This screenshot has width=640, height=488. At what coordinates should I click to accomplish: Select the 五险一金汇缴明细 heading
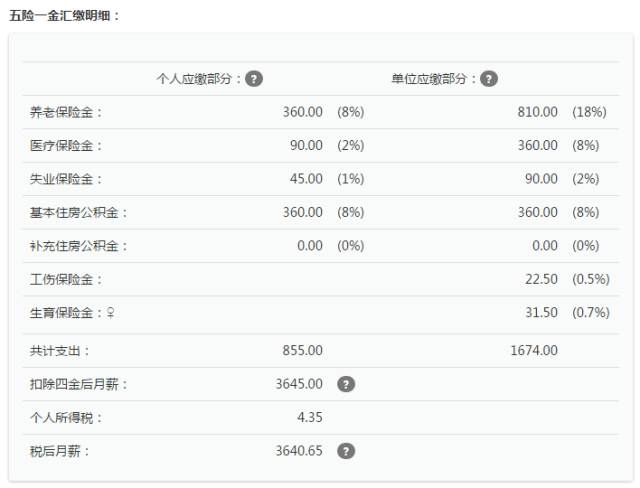[x=64, y=16]
